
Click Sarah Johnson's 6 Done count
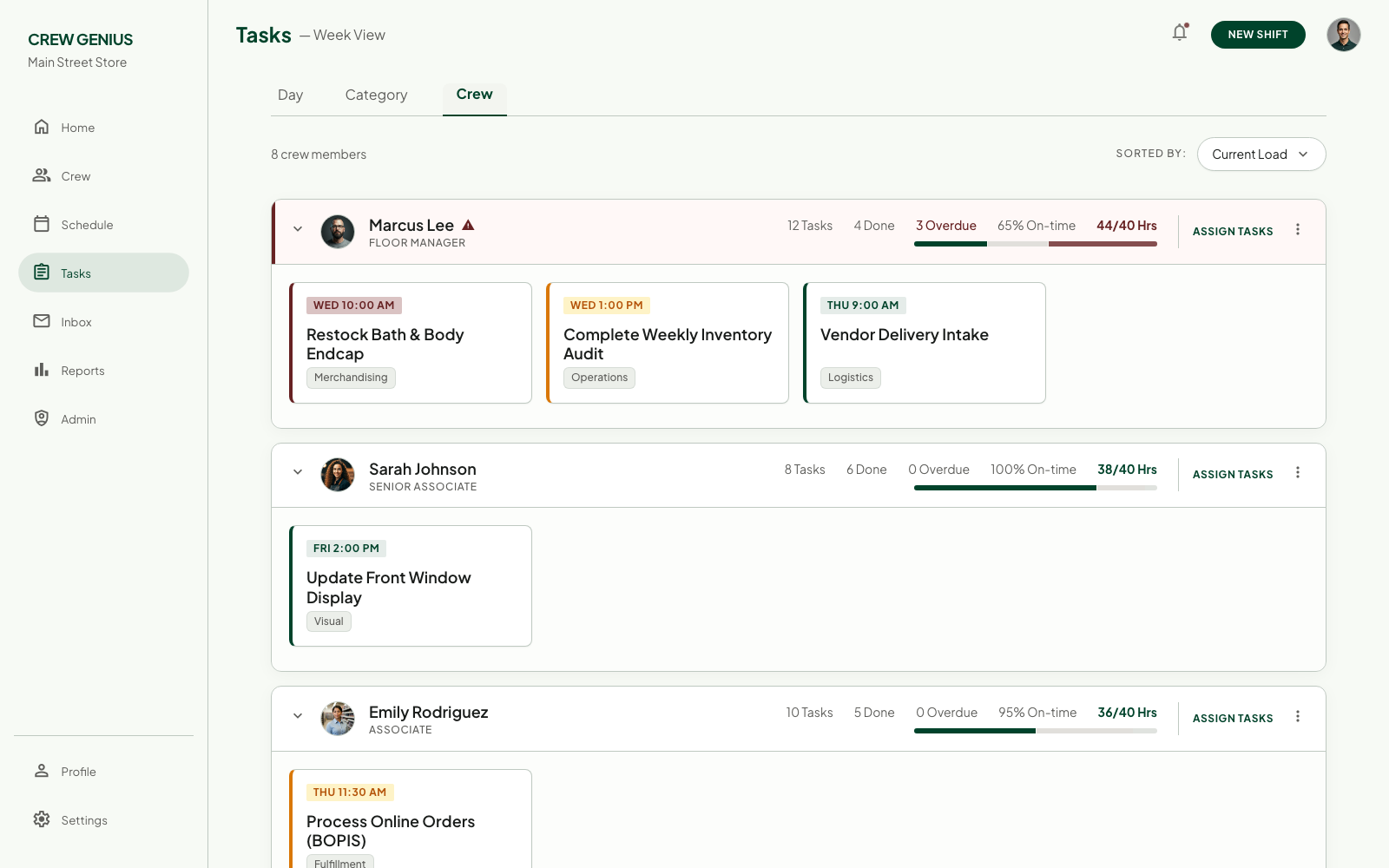coord(866,470)
